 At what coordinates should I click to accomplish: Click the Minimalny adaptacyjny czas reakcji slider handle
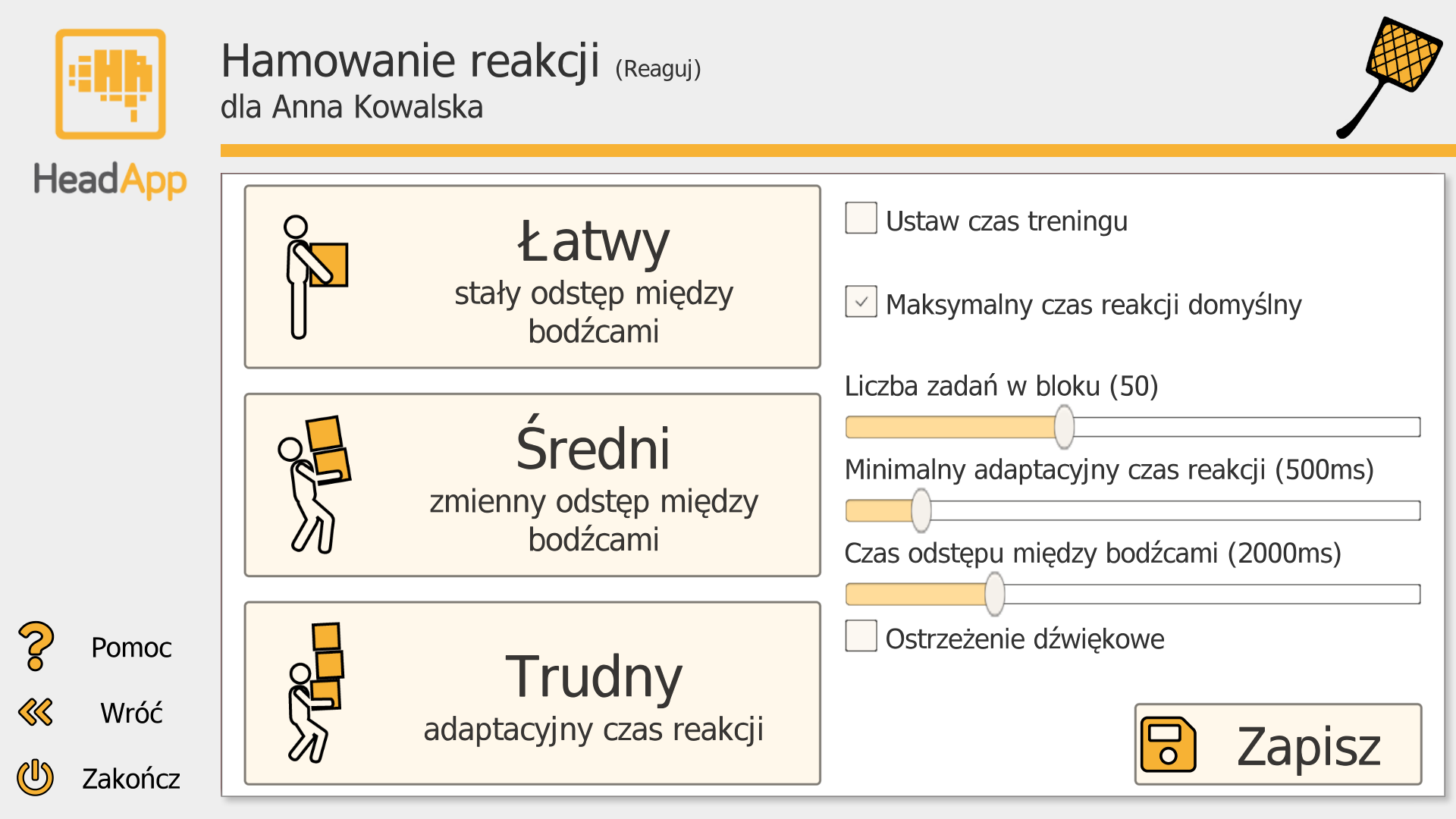point(920,510)
